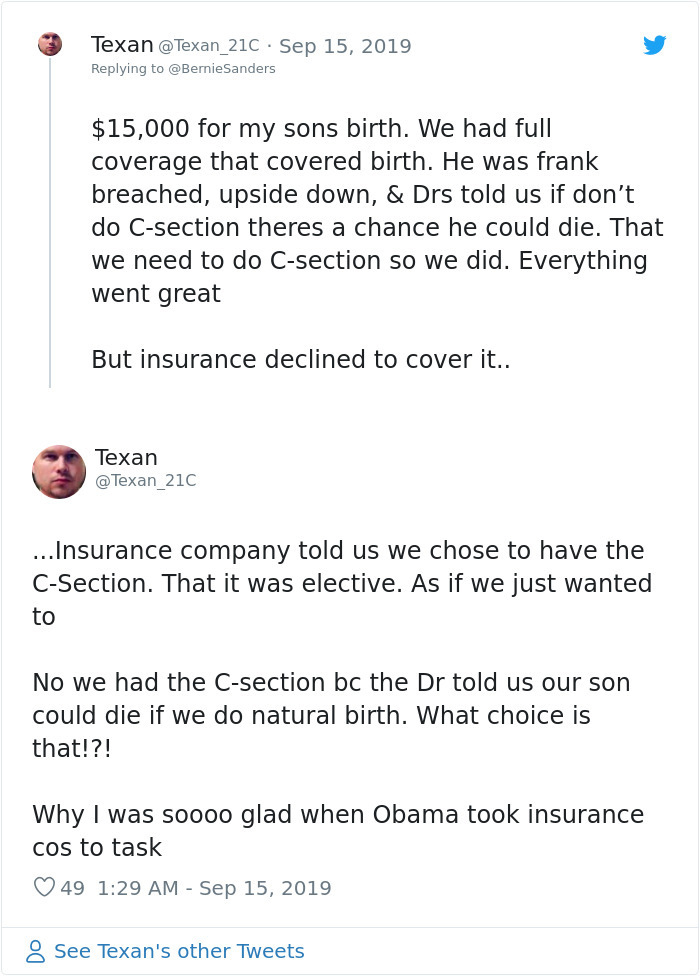The image size is (700, 976).
Task: Click the person icon beside other Tweets
Action: tap(36, 951)
